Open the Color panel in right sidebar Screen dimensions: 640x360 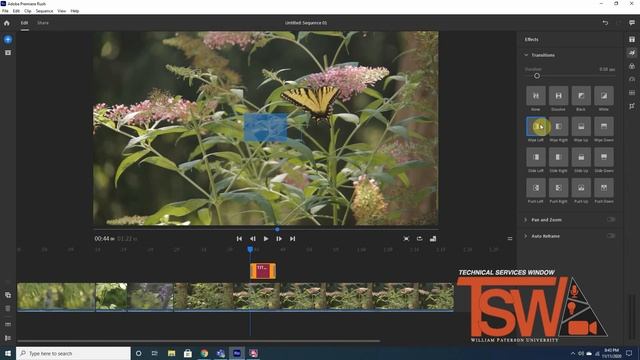point(632,66)
